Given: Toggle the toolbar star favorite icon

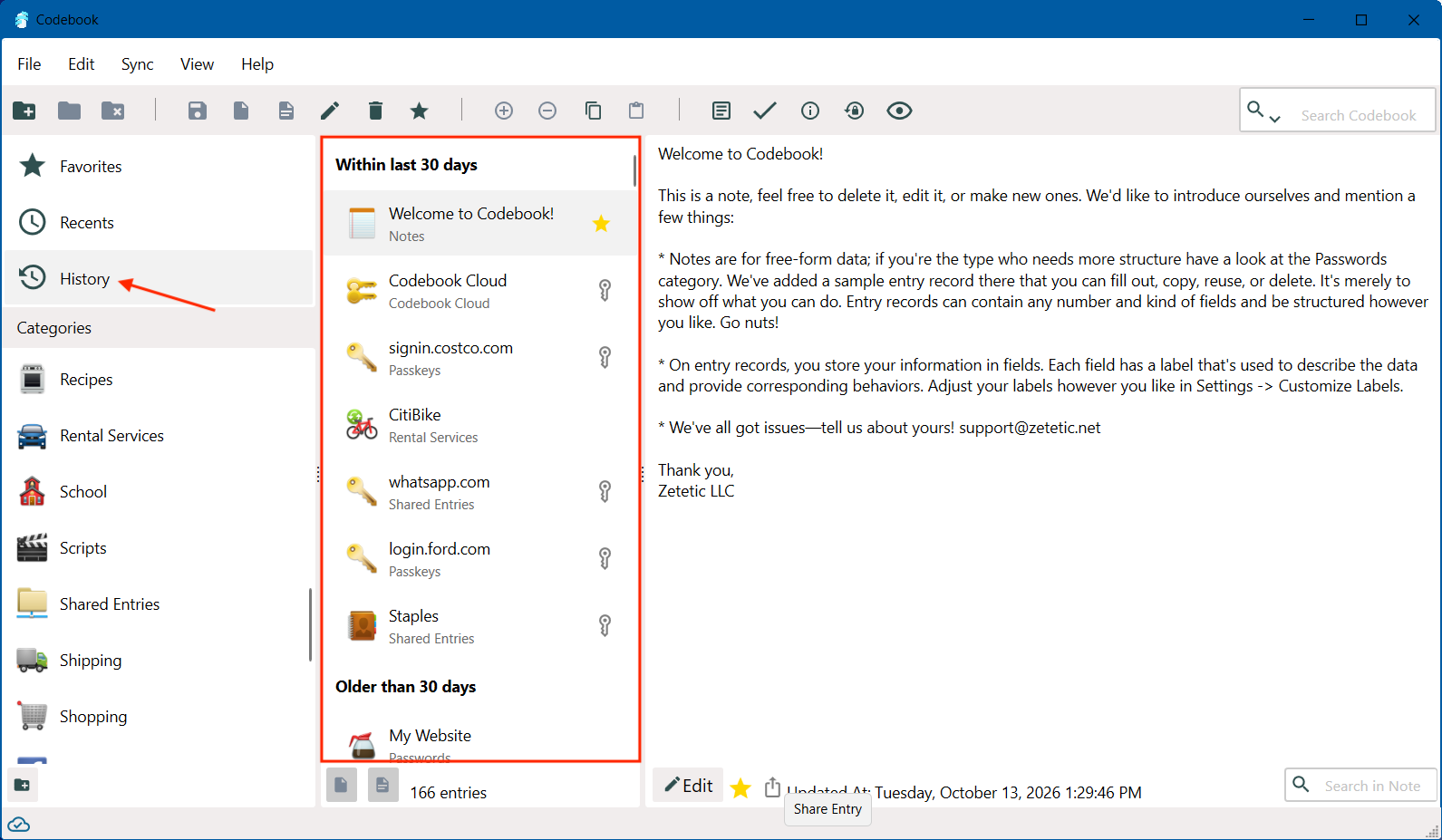Looking at the screenshot, I should (419, 111).
